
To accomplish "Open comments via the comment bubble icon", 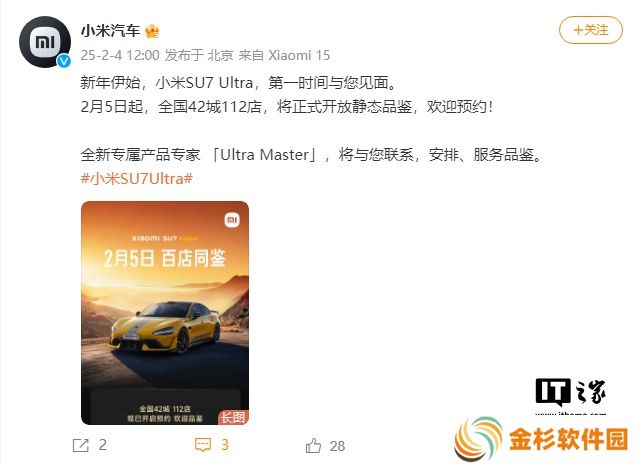I will pyautogui.click(x=203, y=445).
